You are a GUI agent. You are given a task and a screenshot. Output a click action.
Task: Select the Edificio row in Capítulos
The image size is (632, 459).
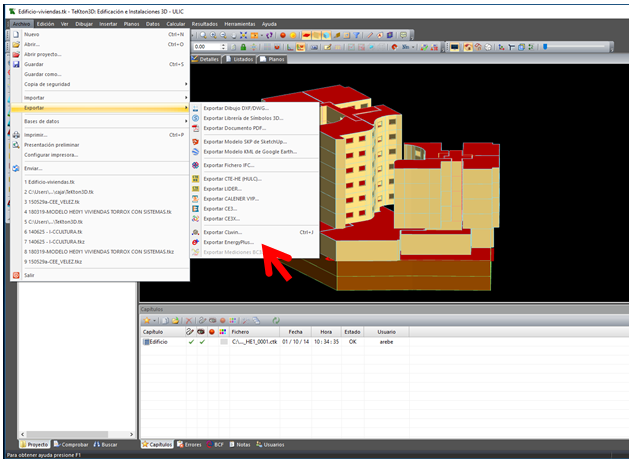[x=158, y=341]
